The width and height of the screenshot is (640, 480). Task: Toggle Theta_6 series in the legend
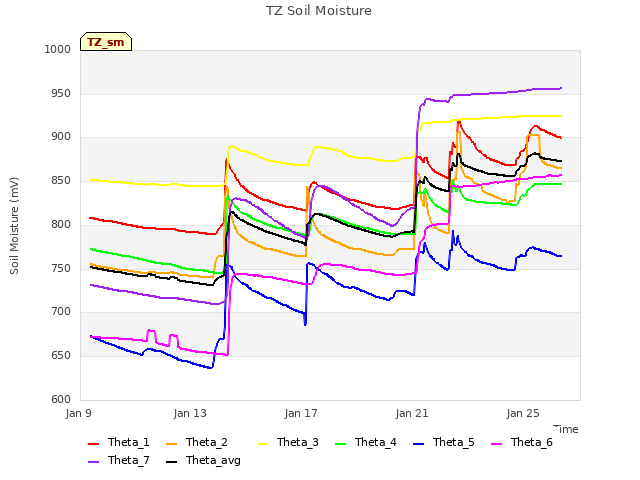[522, 442]
